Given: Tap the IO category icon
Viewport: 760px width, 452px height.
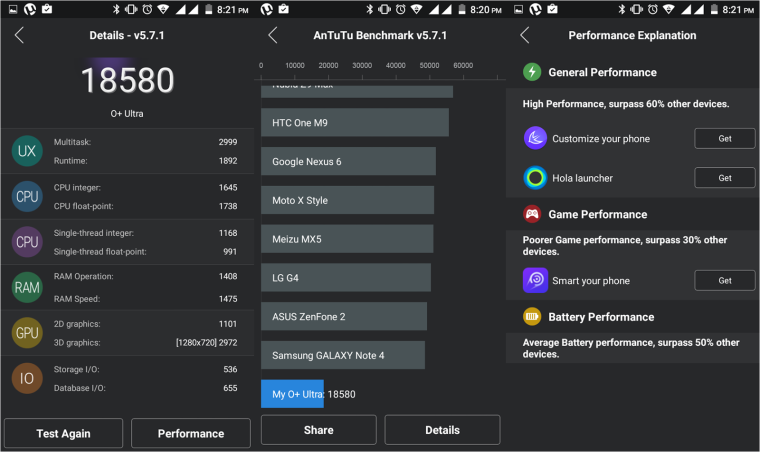Looking at the screenshot, I should coord(27,377).
